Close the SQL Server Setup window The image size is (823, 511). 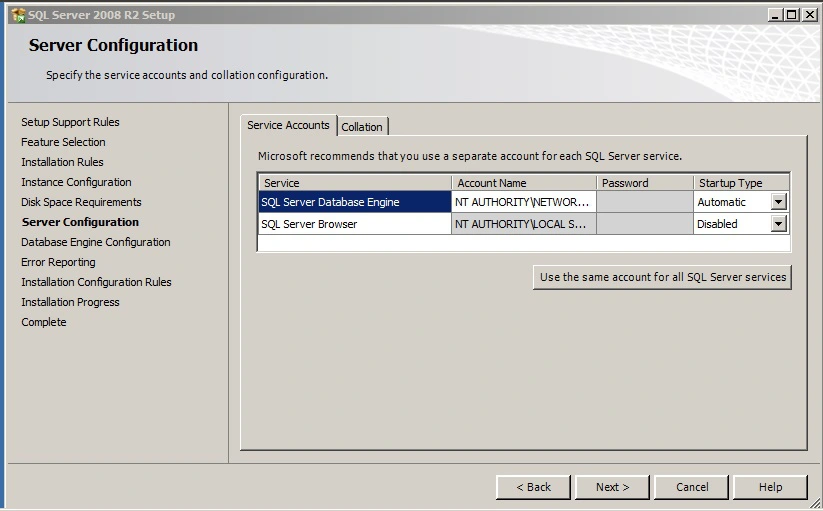808,14
